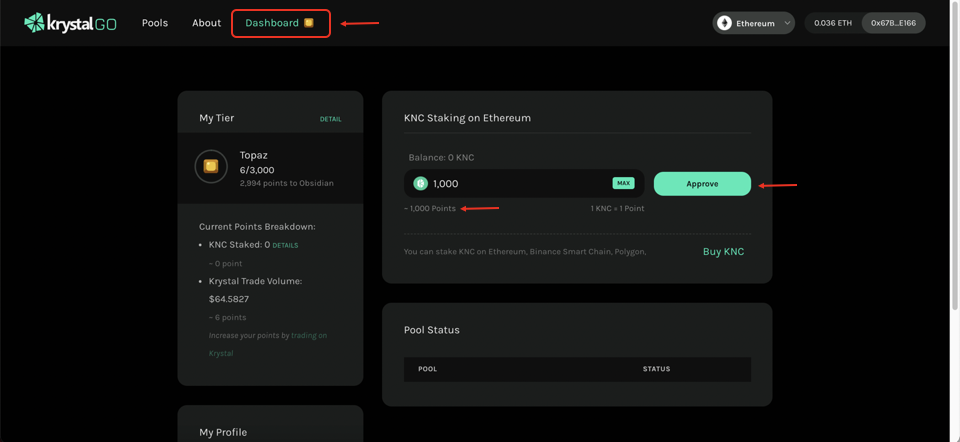960x442 pixels.
Task: Click the 0x67B...E166 wallet address button
Action: 893,23
